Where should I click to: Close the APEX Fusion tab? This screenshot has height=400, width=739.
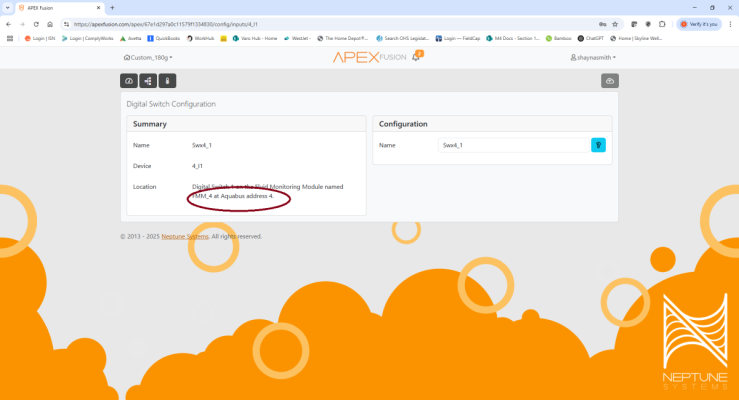click(x=99, y=8)
